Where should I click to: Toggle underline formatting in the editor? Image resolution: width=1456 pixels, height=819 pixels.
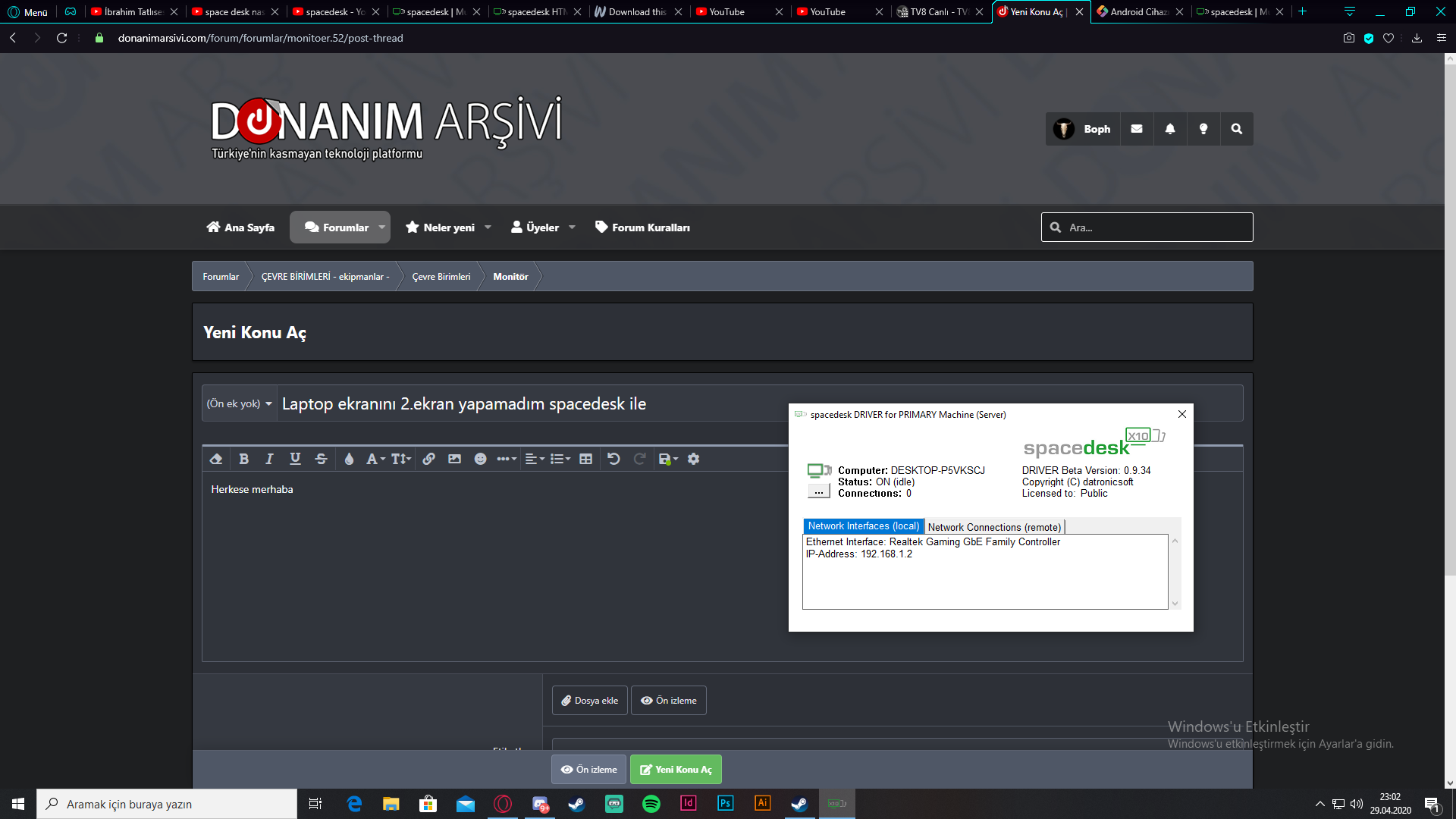pyautogui.click(x=295, y=459)
